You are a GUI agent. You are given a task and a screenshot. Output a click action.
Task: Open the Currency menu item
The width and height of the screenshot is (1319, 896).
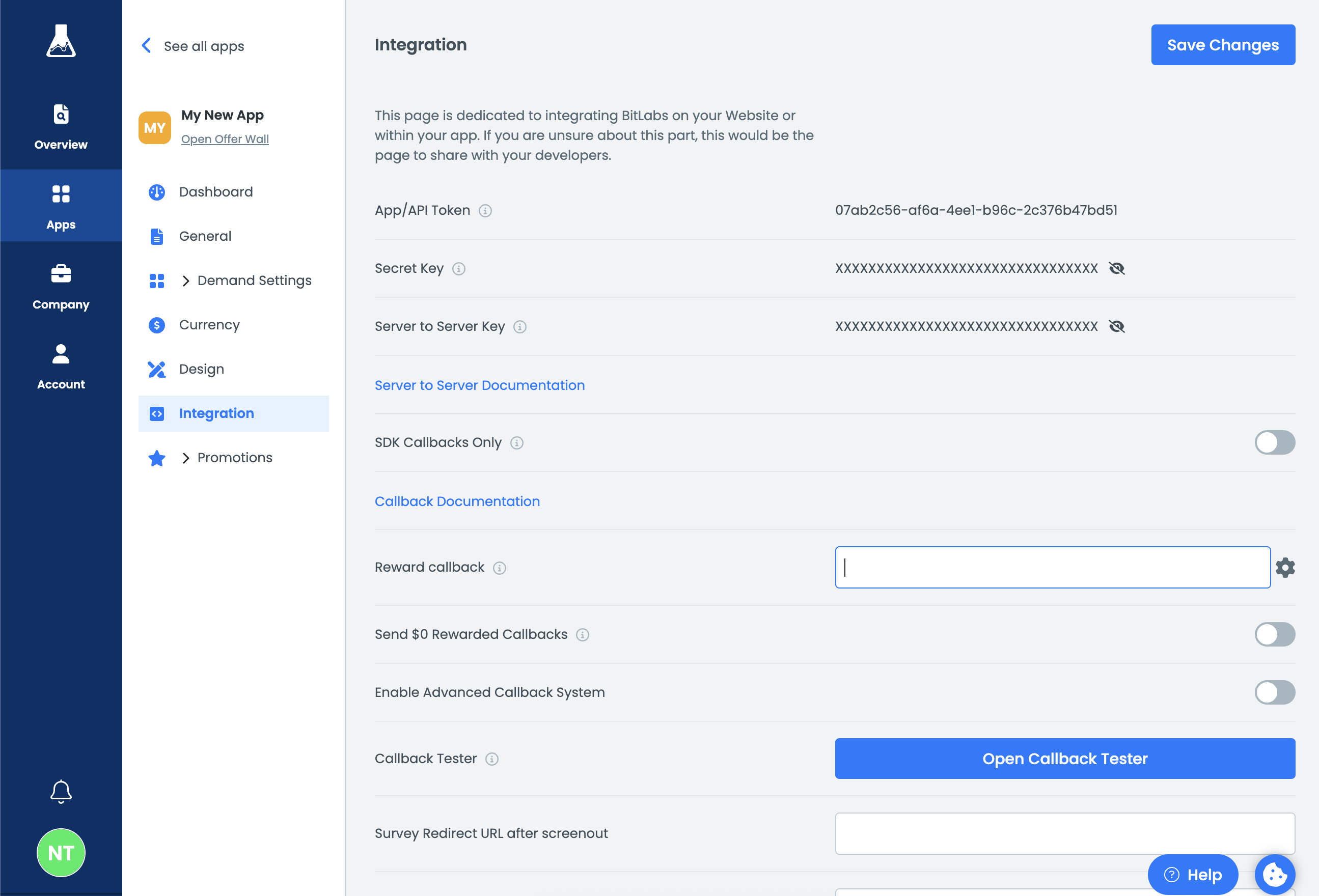209,325
